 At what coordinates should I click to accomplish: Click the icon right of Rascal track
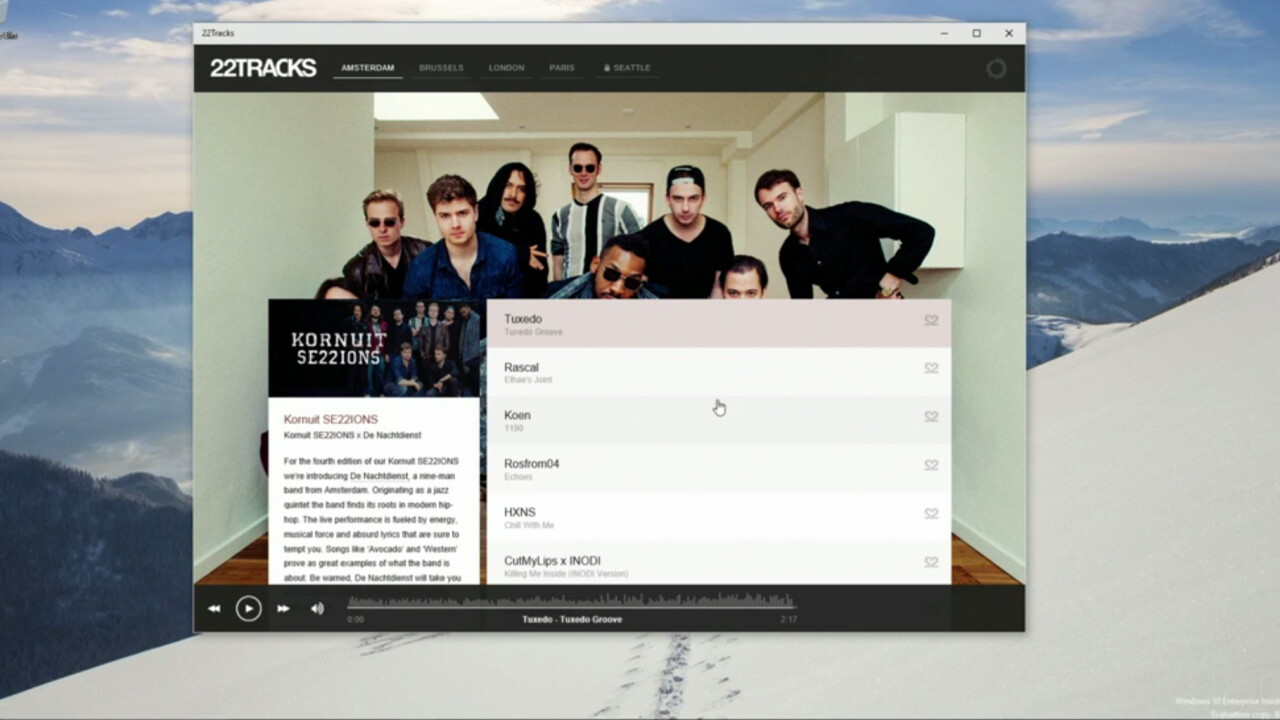coord(931,368)
